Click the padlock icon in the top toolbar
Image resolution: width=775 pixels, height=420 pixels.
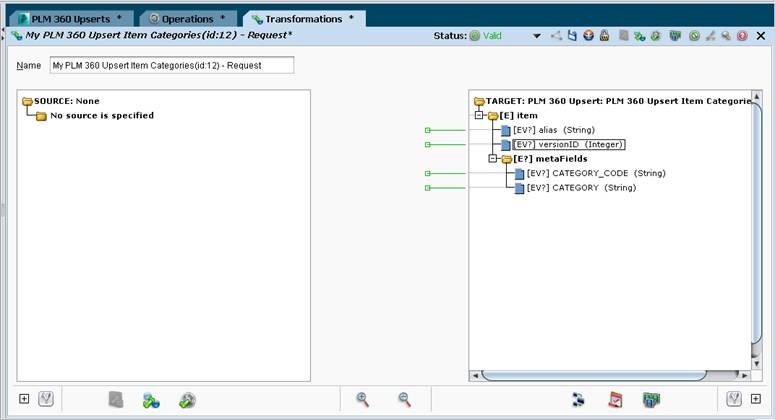[x=605, y=36]
